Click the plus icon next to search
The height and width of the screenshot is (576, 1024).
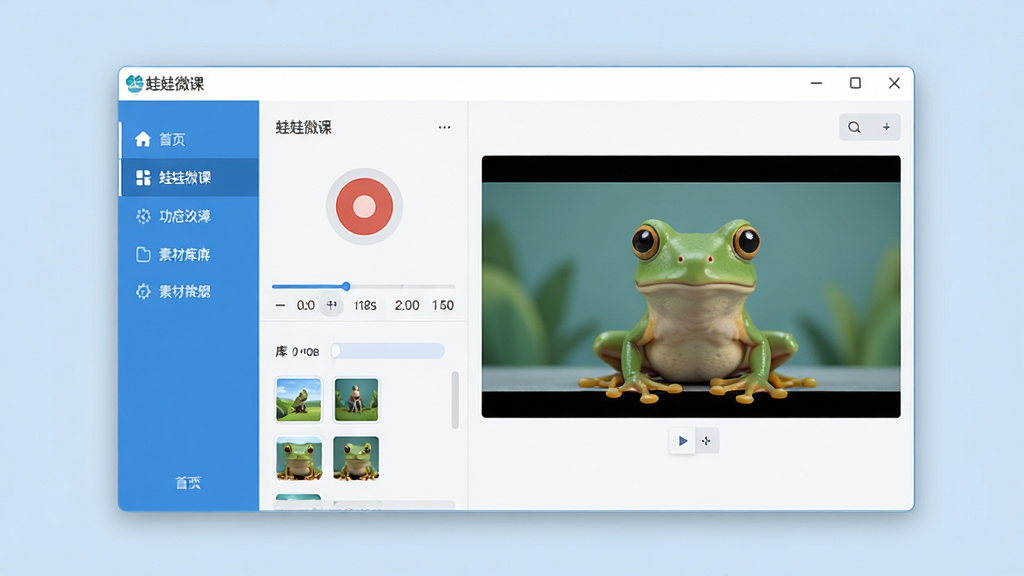(886, 127)
